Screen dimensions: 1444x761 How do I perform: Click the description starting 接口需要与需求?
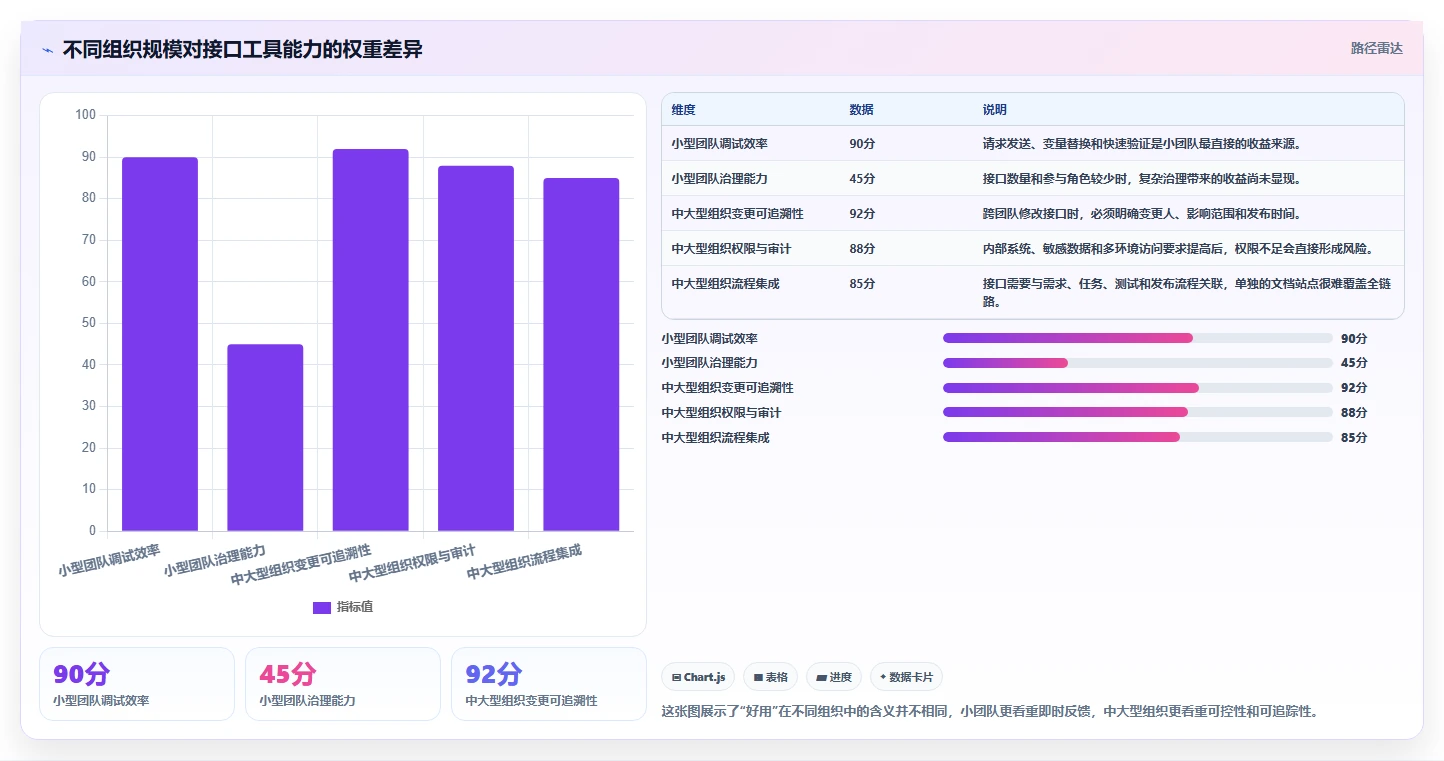click(x=1187, y=292)
